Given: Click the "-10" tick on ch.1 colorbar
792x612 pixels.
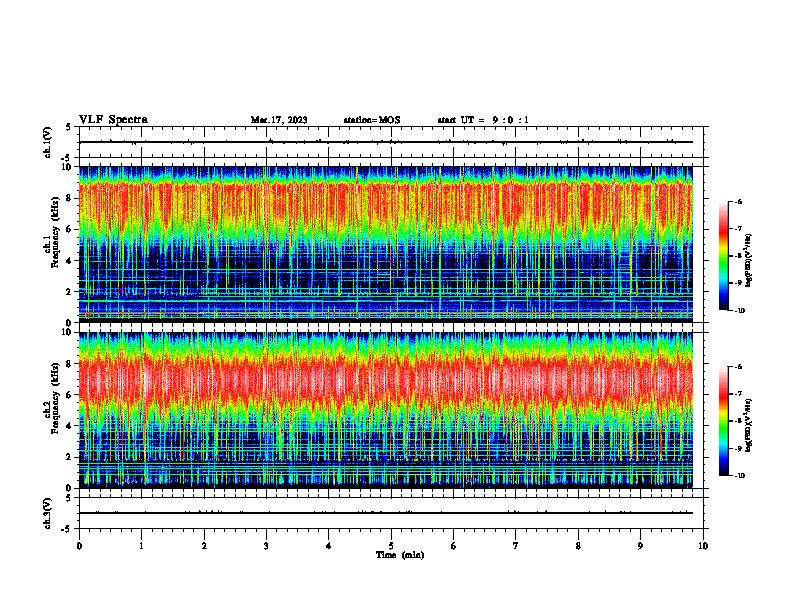Looking at the screenshot, I should (x=740, y=311).
